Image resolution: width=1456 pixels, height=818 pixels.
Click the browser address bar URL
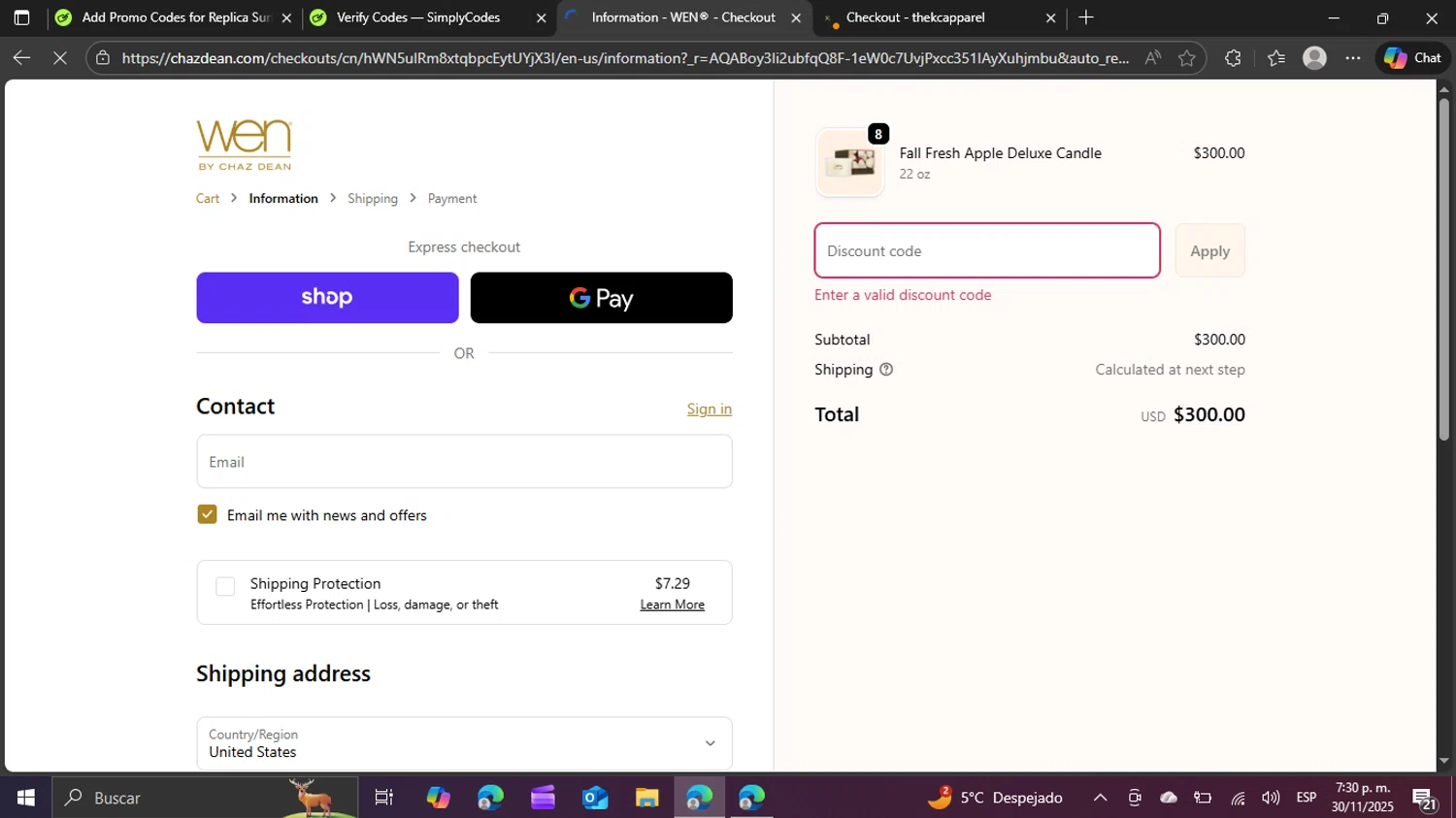tap(625, 58)
